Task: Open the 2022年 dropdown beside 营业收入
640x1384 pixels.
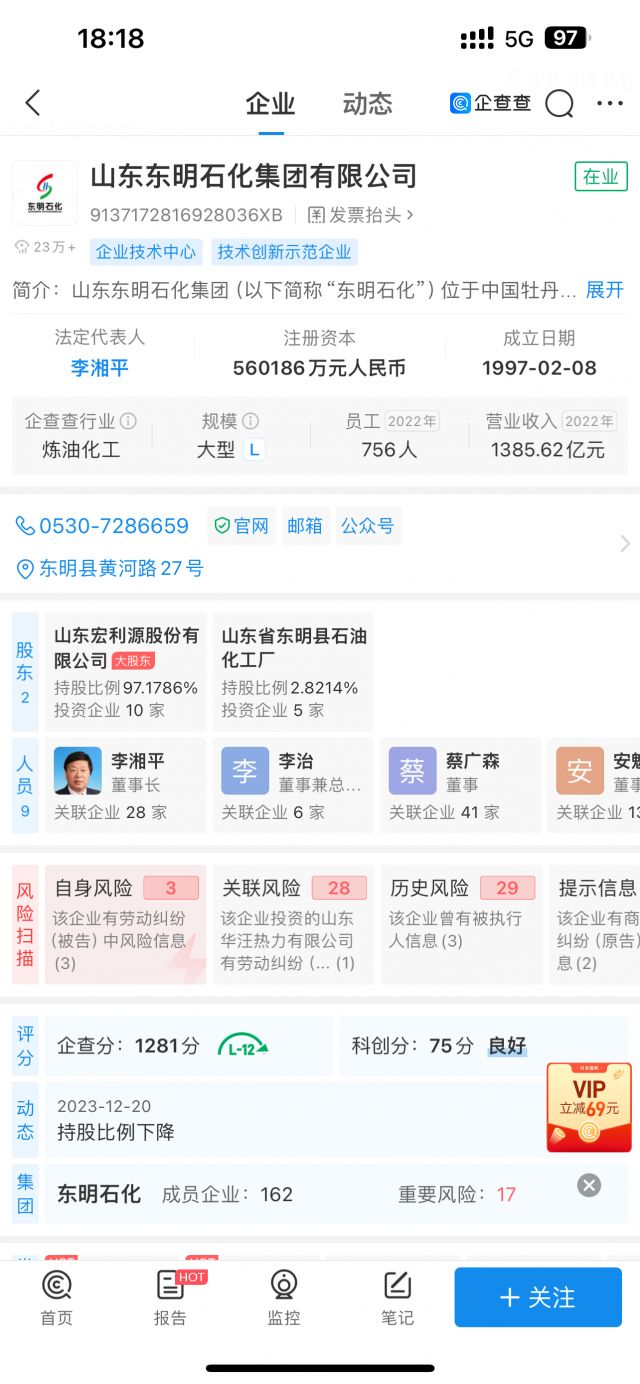Action: (x=589, y=421)
